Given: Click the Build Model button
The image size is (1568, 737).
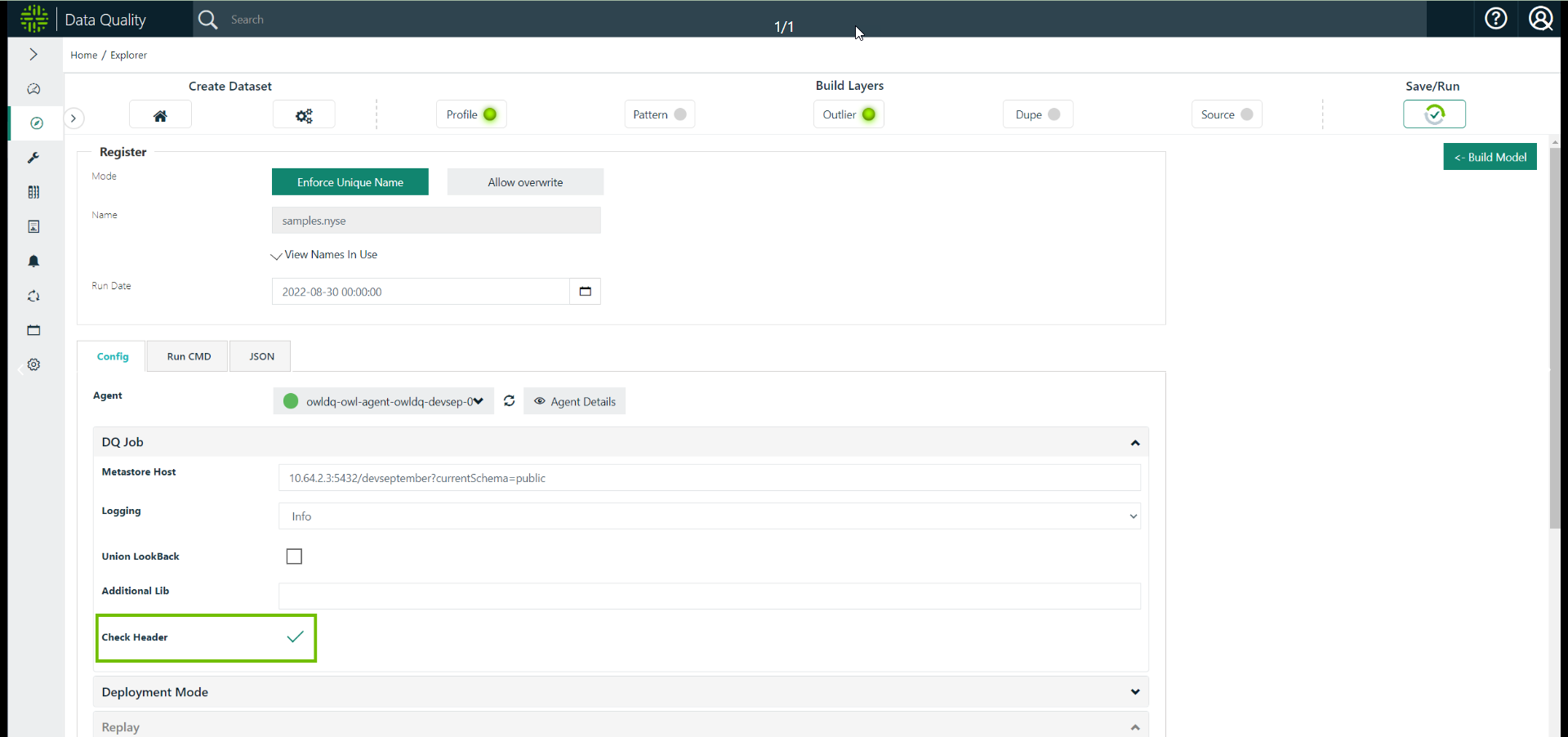Looking at the screenshot, I should pyautogui.click(x=1490, y=157).
